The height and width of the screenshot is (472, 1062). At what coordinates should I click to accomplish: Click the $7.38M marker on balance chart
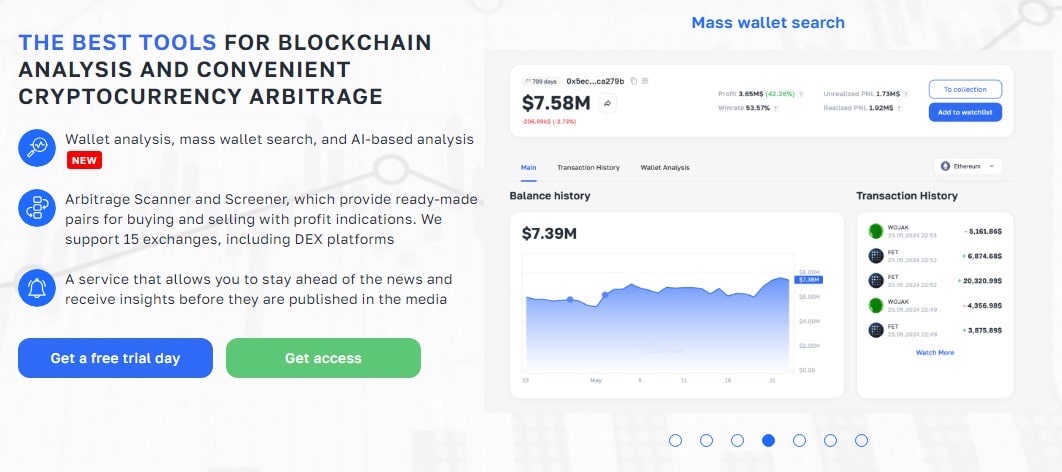coord(808,280)
